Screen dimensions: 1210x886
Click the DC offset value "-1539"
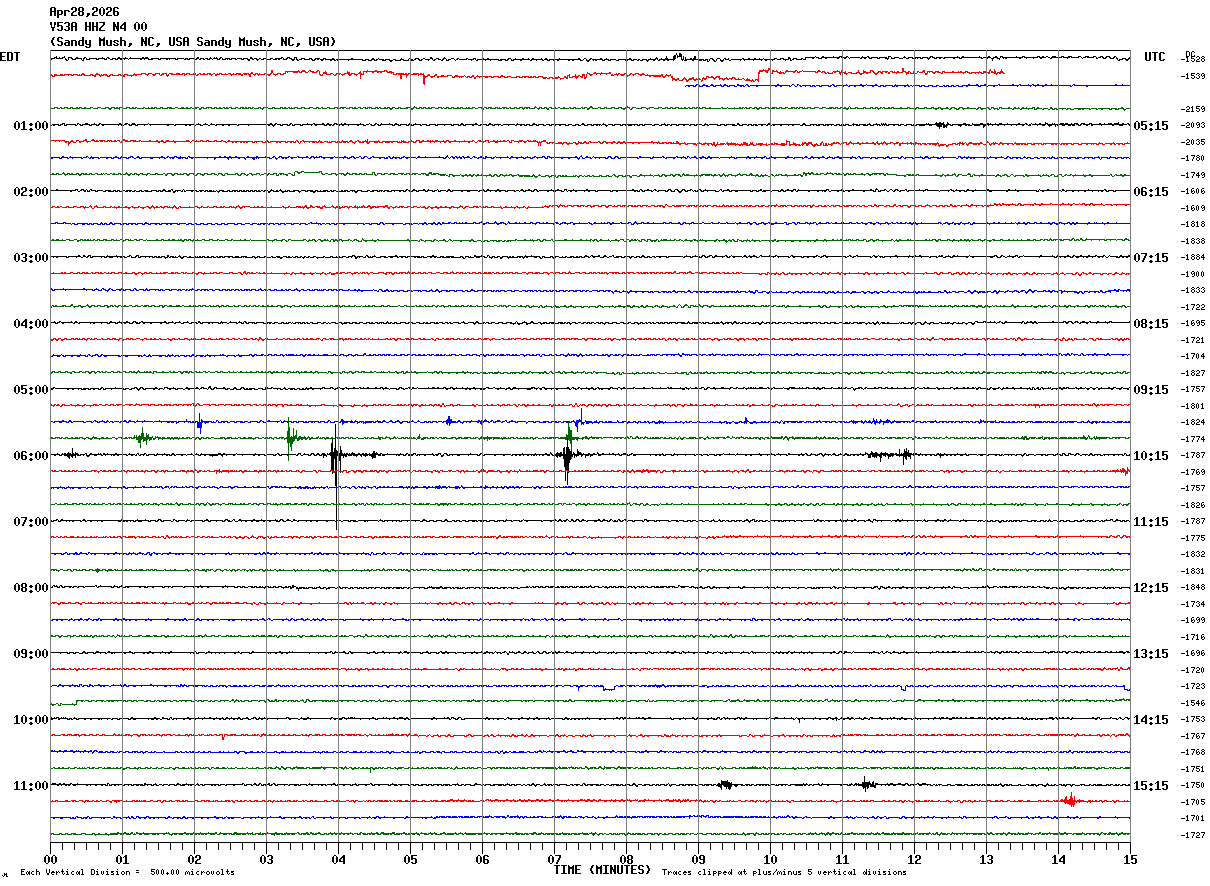tap(1193, 76)
